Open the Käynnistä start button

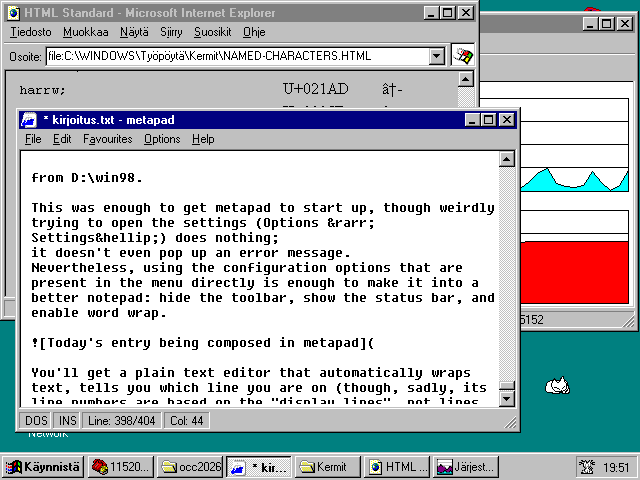(43, 467)
